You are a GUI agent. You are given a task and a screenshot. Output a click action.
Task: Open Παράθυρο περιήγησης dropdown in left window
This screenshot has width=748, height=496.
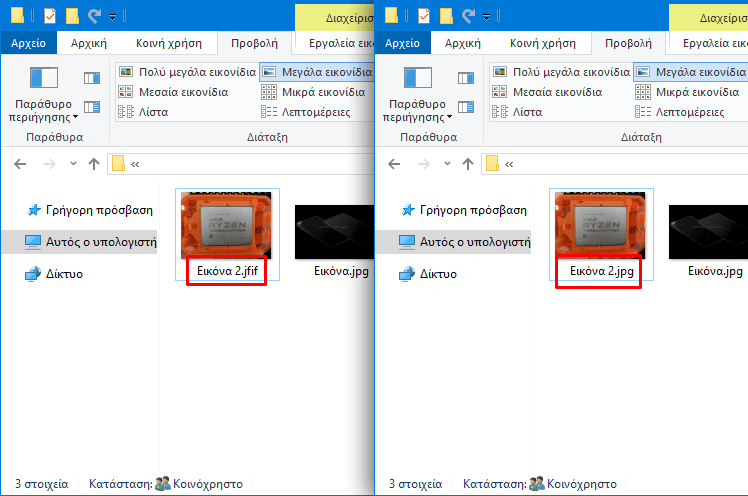click(x=43, y=94)
